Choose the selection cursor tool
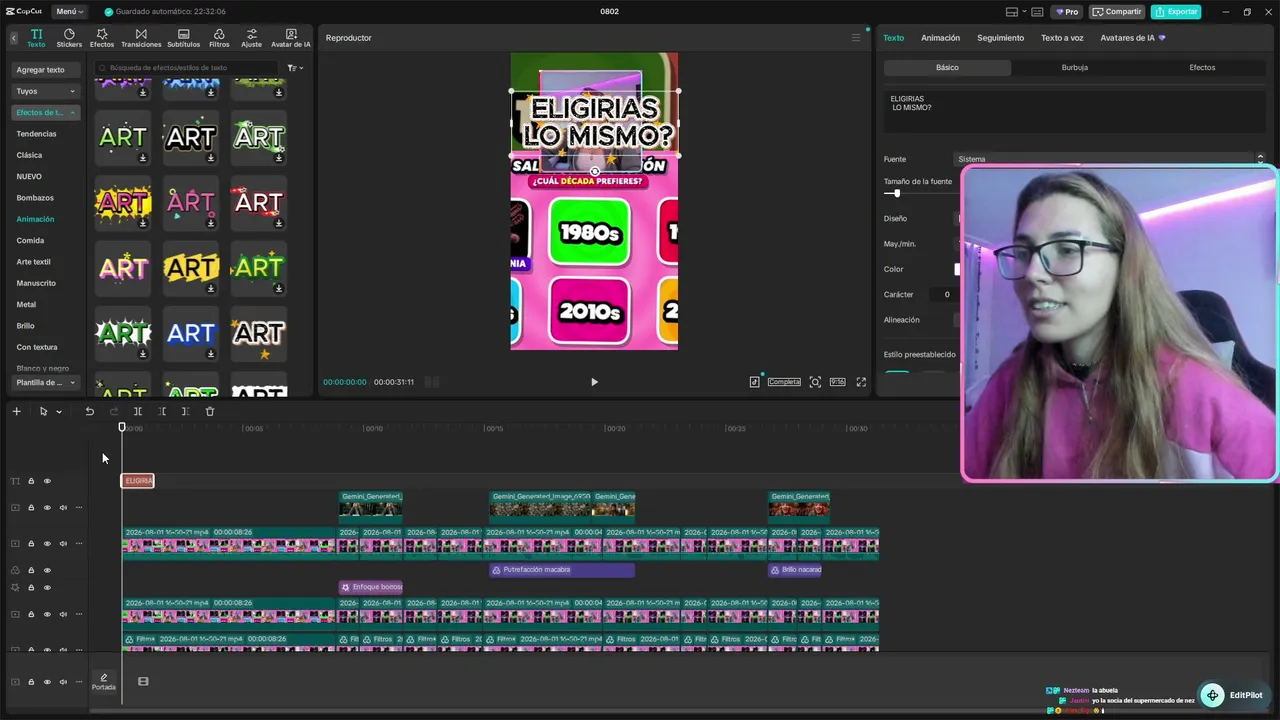1280x720 pixels. [x=43, y=411]
